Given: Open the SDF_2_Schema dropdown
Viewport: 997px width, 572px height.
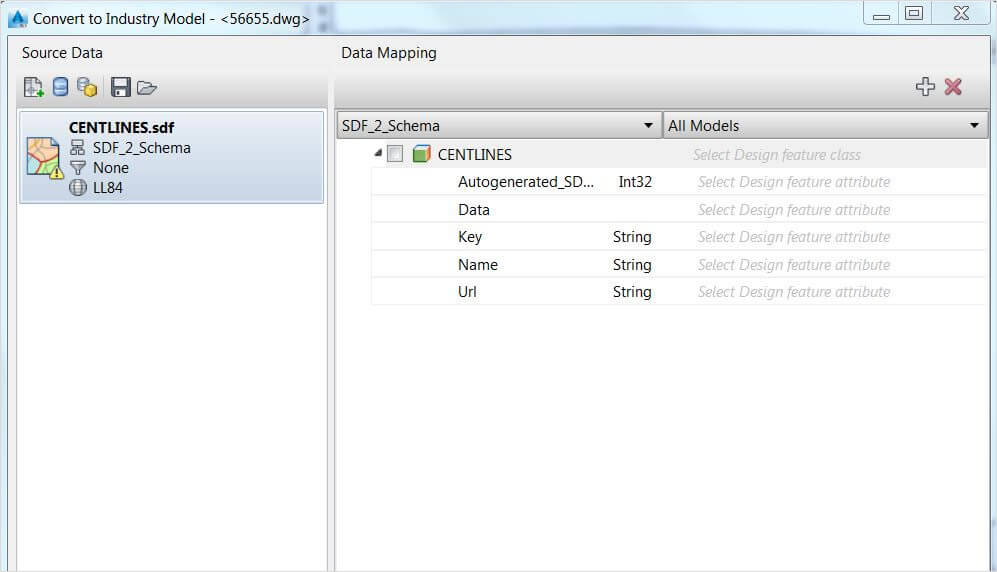Looking at the screenshot, I should (x=498, y=125).
